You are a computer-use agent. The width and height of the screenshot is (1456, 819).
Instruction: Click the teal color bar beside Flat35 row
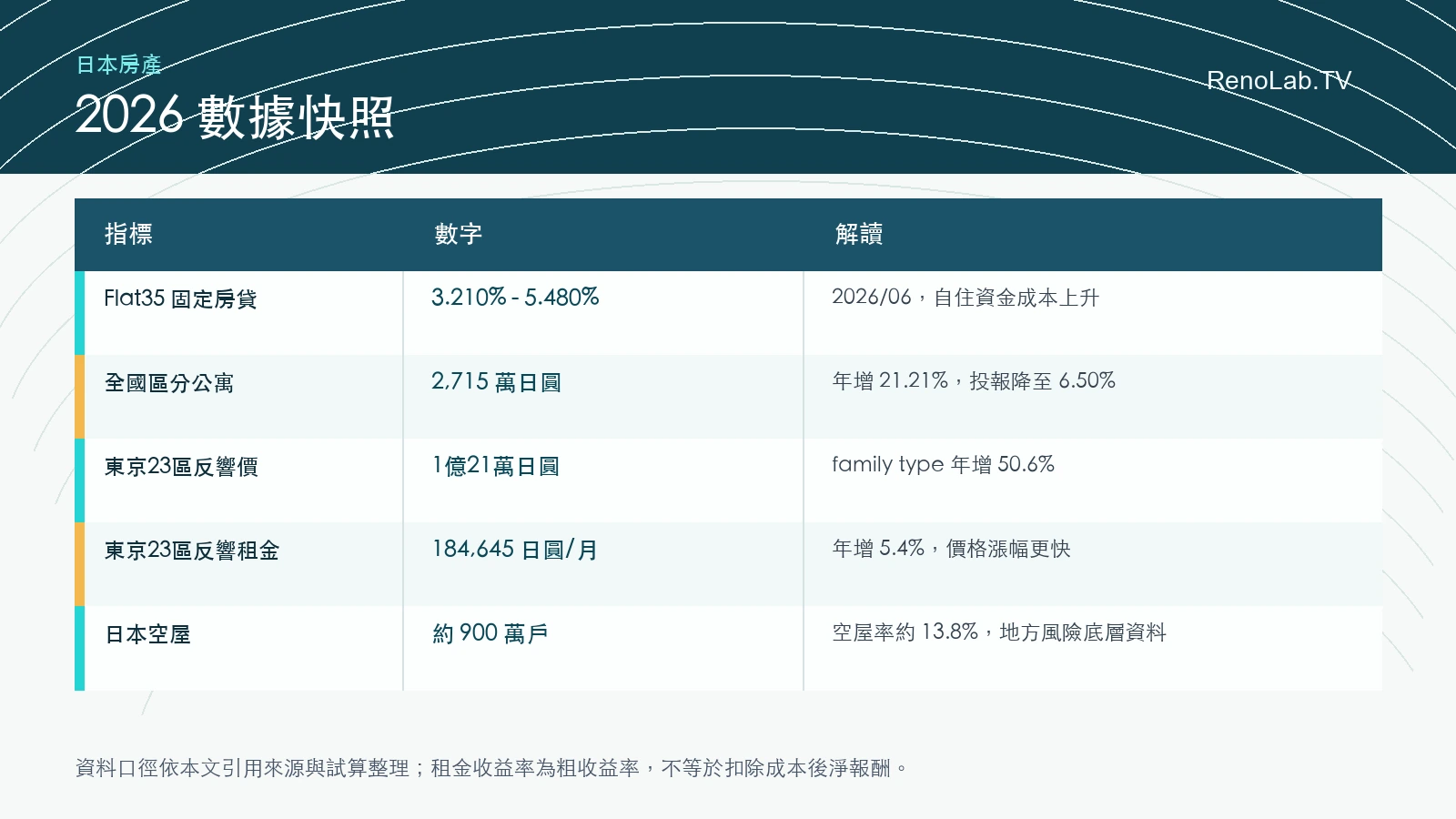(x=79, y=313)
